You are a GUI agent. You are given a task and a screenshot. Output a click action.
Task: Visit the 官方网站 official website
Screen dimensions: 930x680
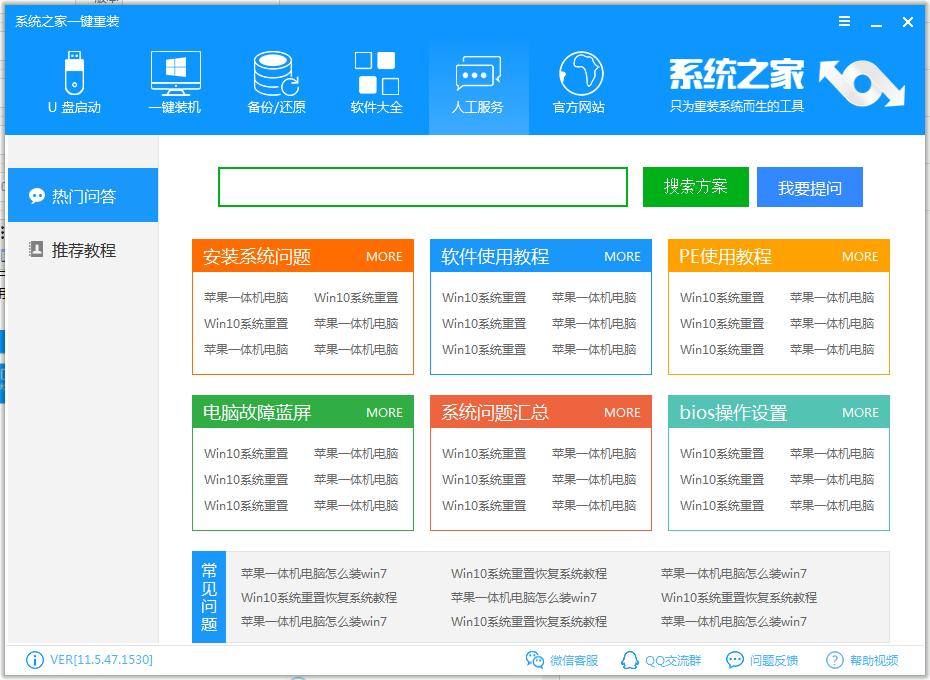[x=579, y=82]
